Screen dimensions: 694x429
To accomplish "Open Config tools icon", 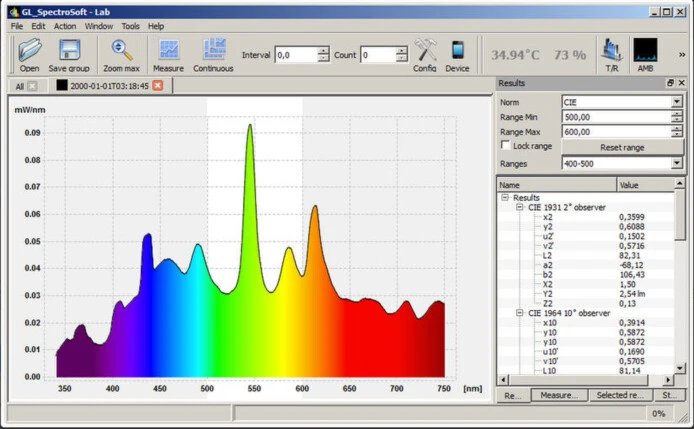I will coord(425,50).
